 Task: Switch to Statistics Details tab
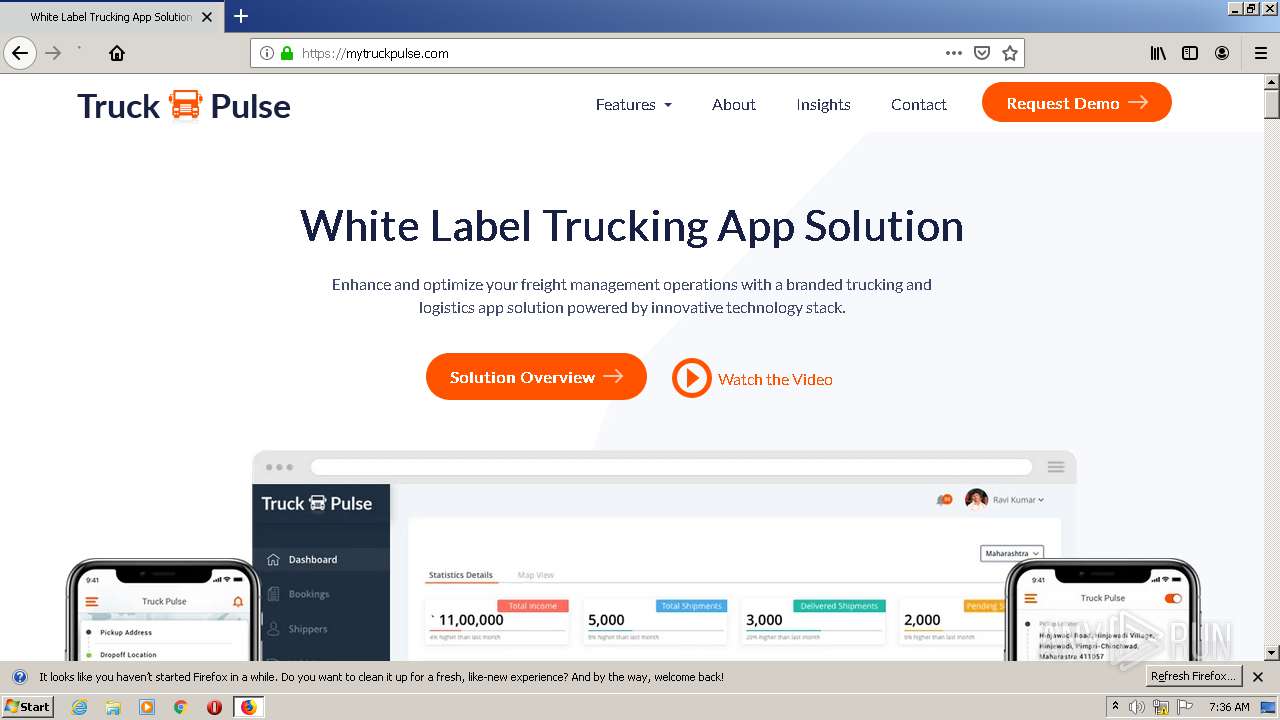[461, 575]
